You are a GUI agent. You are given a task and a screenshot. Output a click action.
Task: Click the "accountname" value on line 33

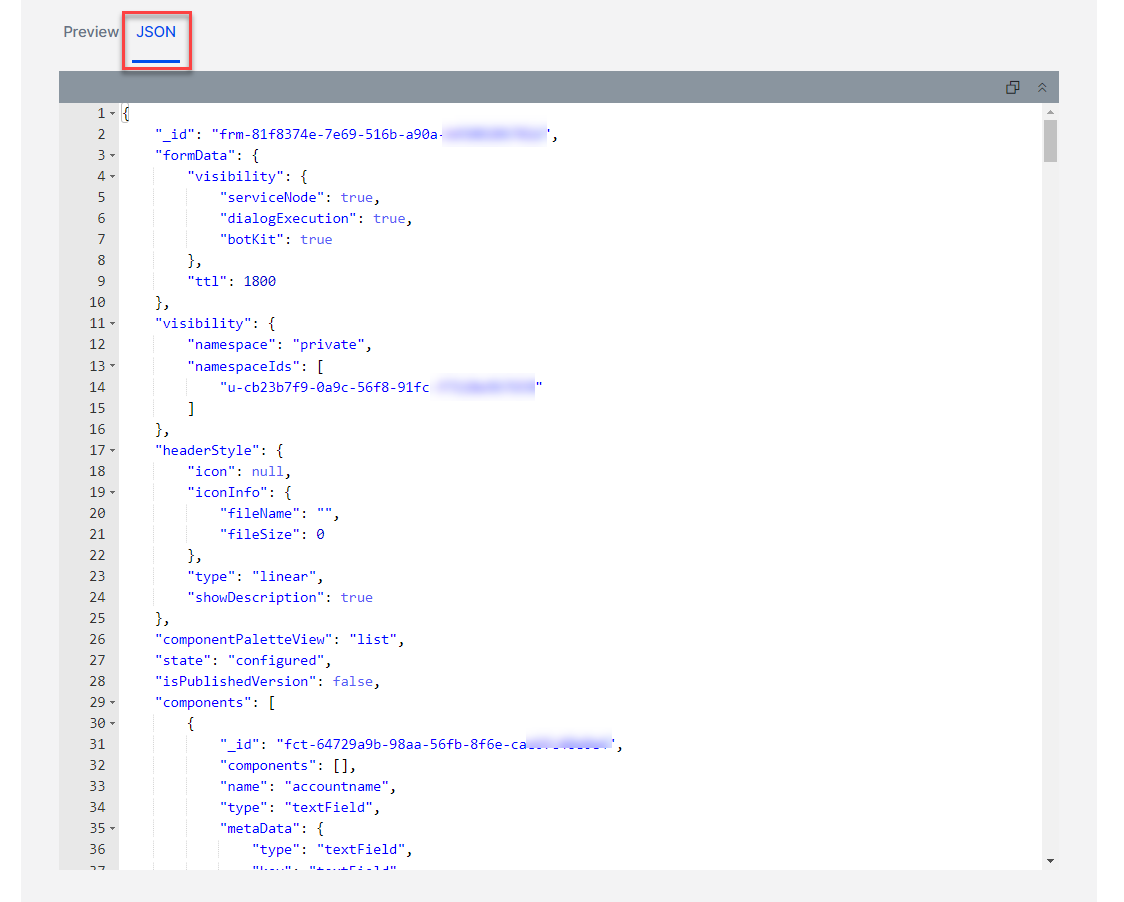tap(344, 787)
